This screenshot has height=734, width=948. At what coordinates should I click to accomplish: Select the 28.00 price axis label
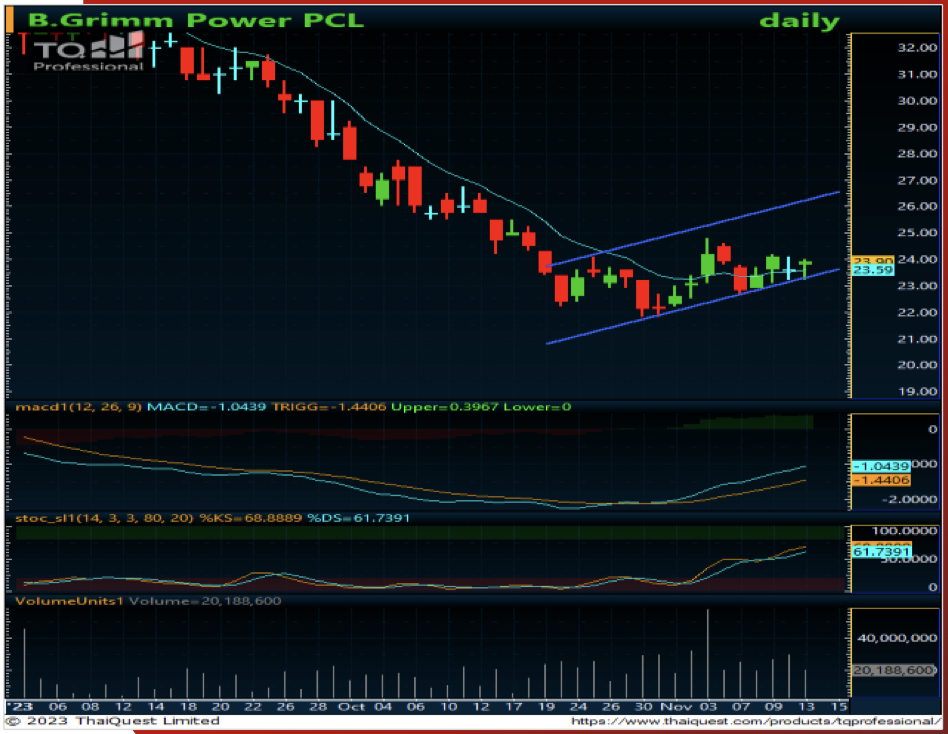(917, 154)
